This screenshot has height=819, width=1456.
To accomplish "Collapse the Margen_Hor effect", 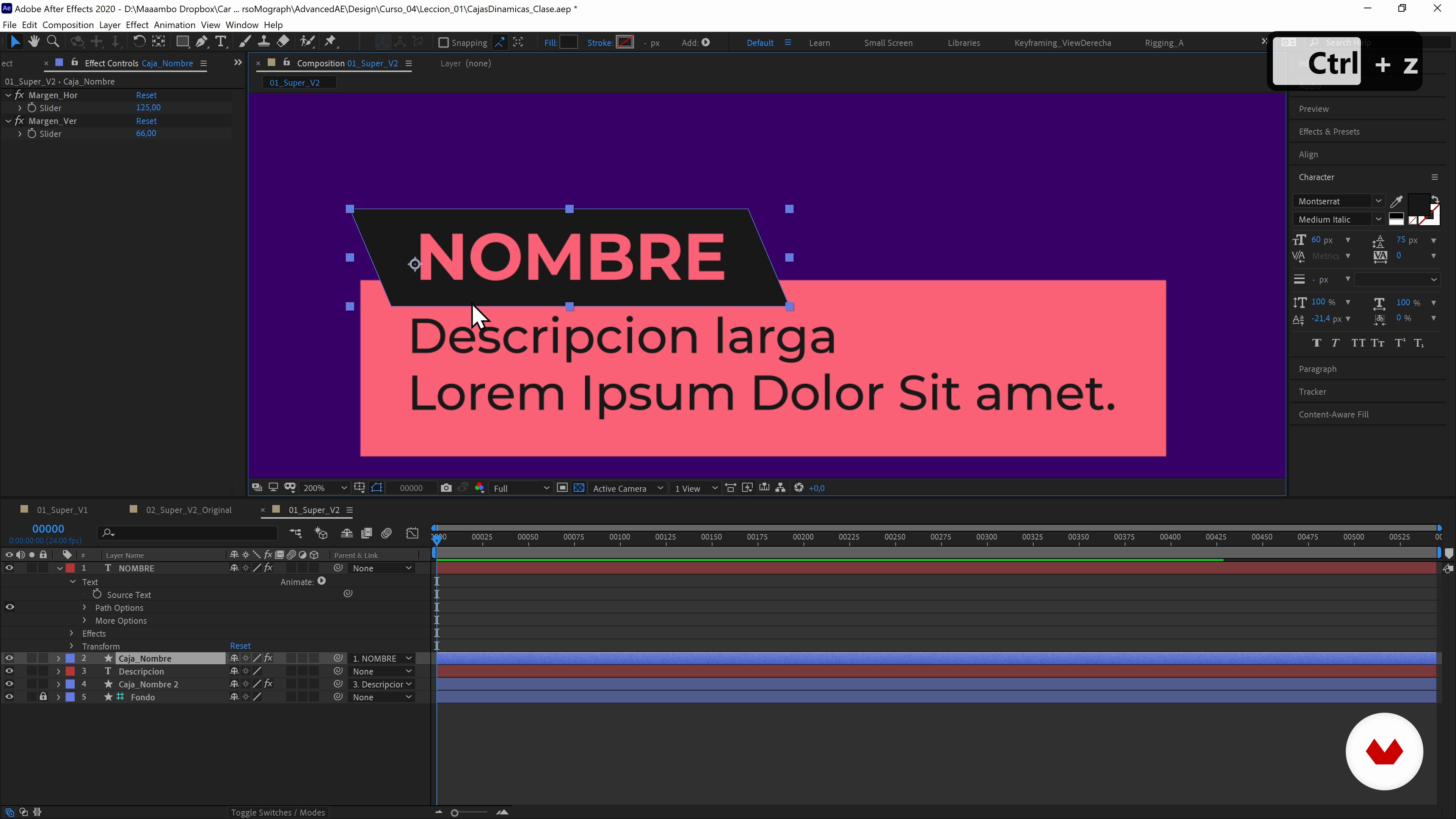I will pos(8,95).
